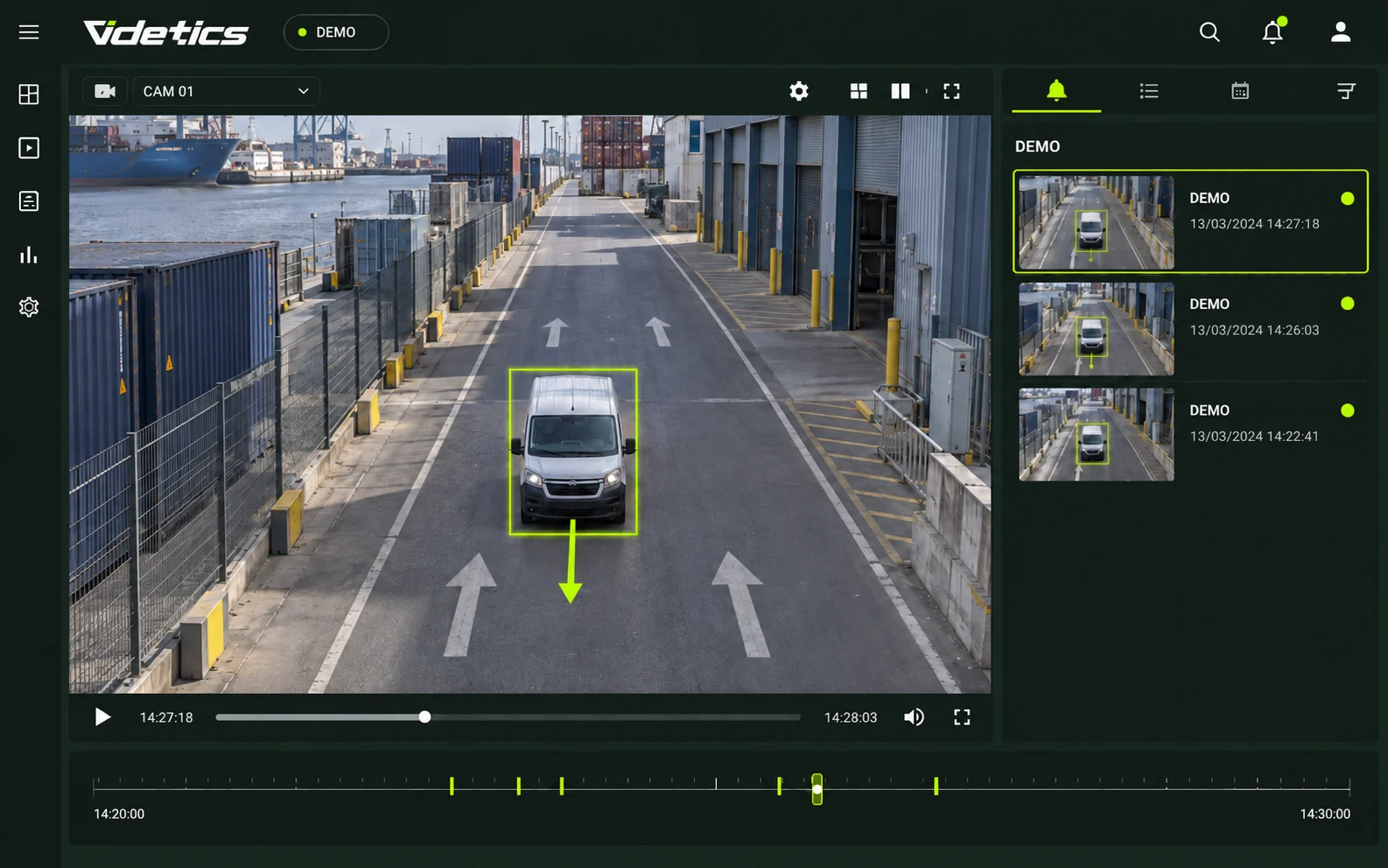
Task: Click the 13/03/2024 14:27:18 timestamp text
Action: click(1254, 224)
